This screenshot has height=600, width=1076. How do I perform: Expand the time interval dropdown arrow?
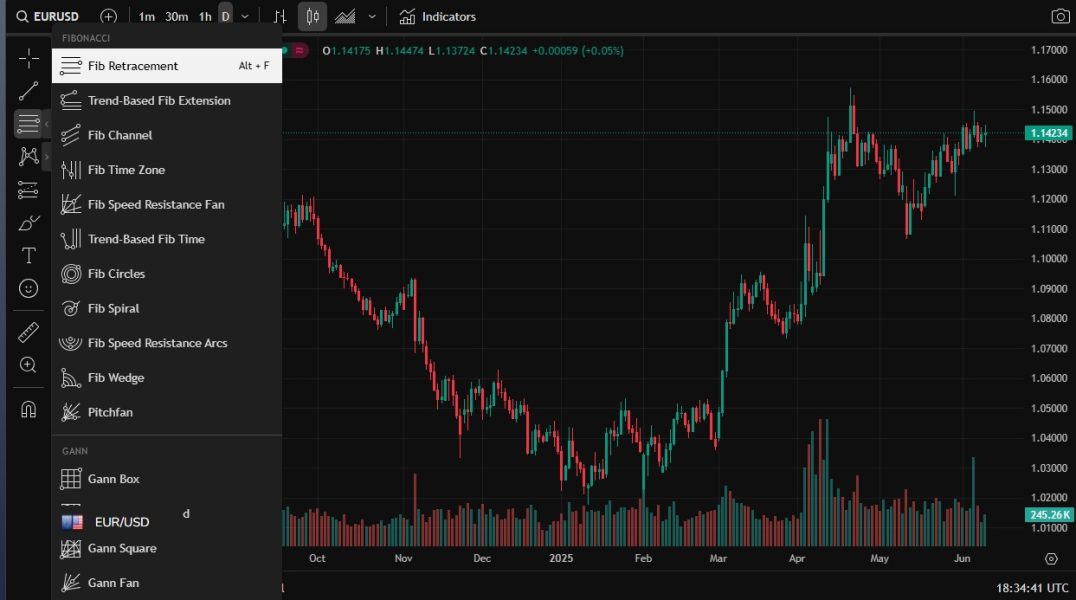coord(245,16)
